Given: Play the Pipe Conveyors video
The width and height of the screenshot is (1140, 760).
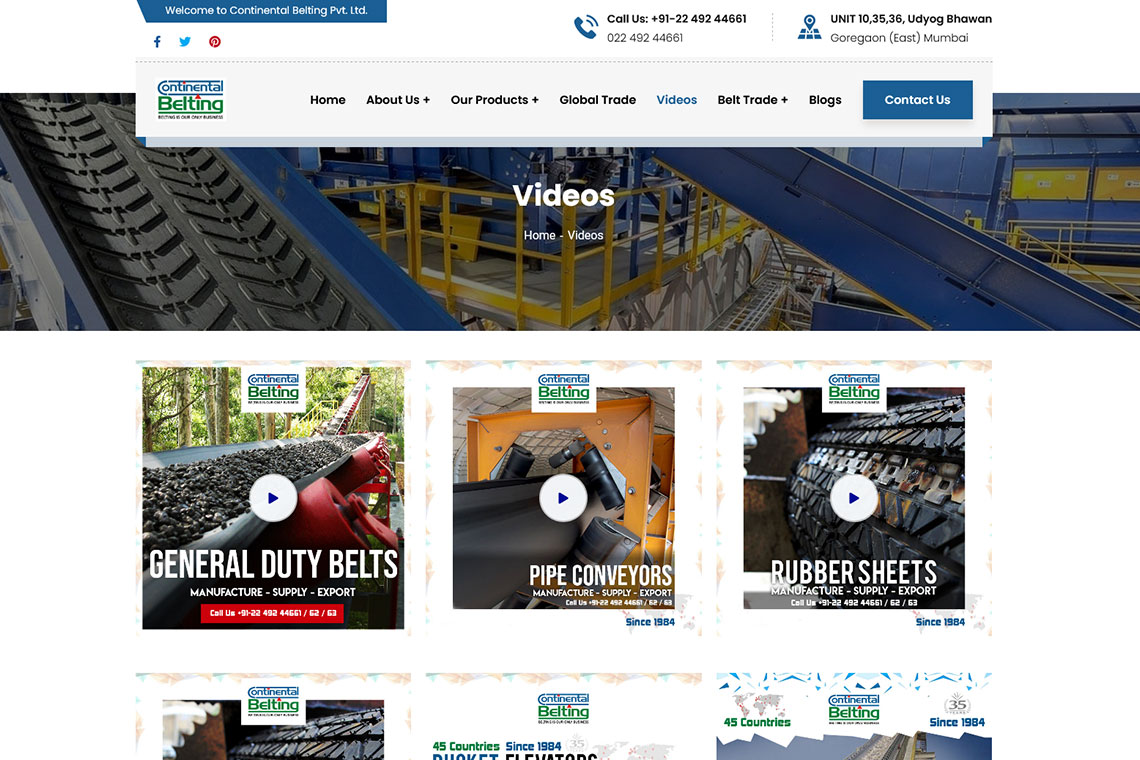Looking at the screenshot, I should click(x=563, y=497).
